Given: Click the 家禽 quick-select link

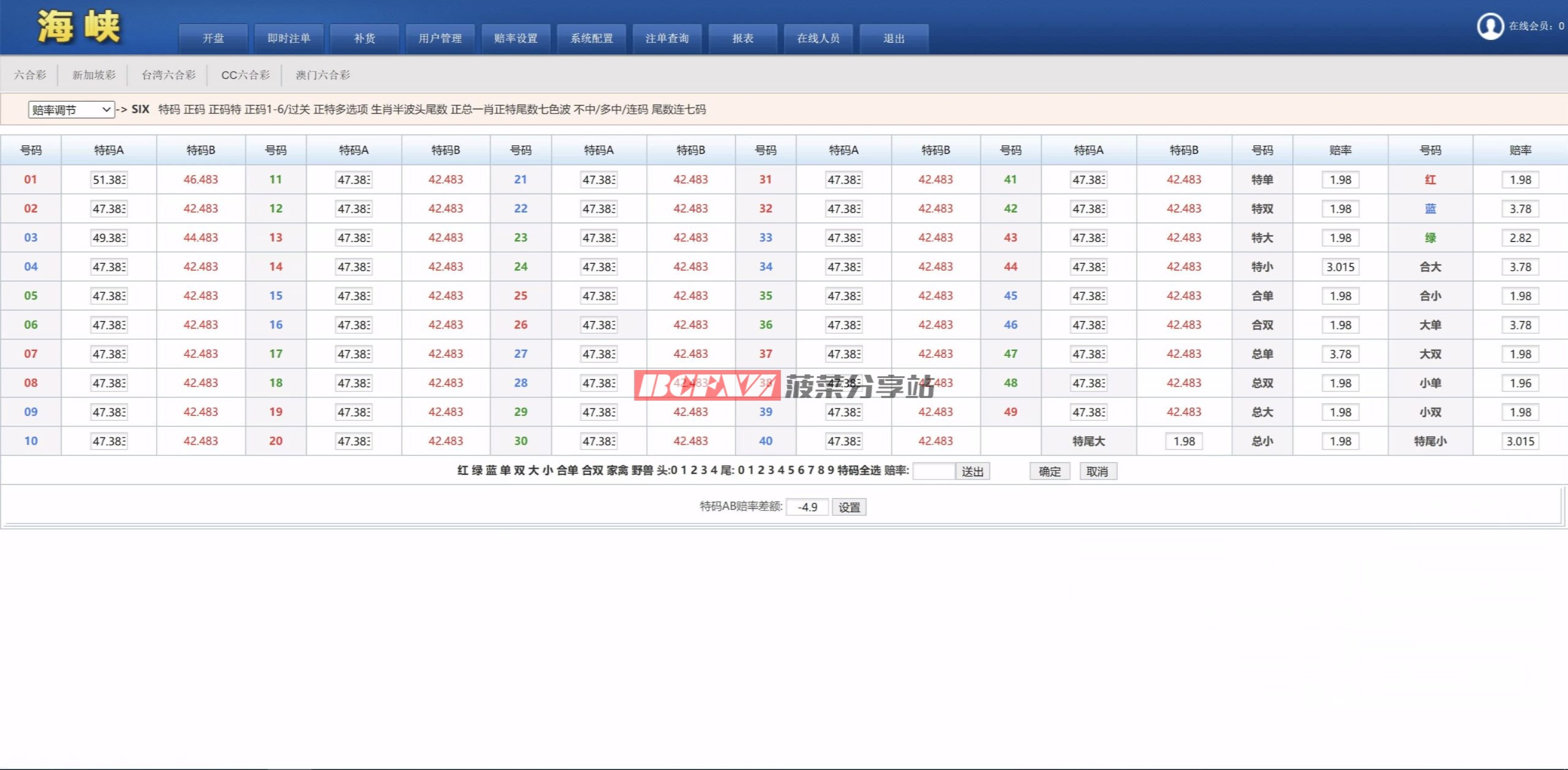Looking at the screenshot, I should pyautogui.click(x=617, y=470).
